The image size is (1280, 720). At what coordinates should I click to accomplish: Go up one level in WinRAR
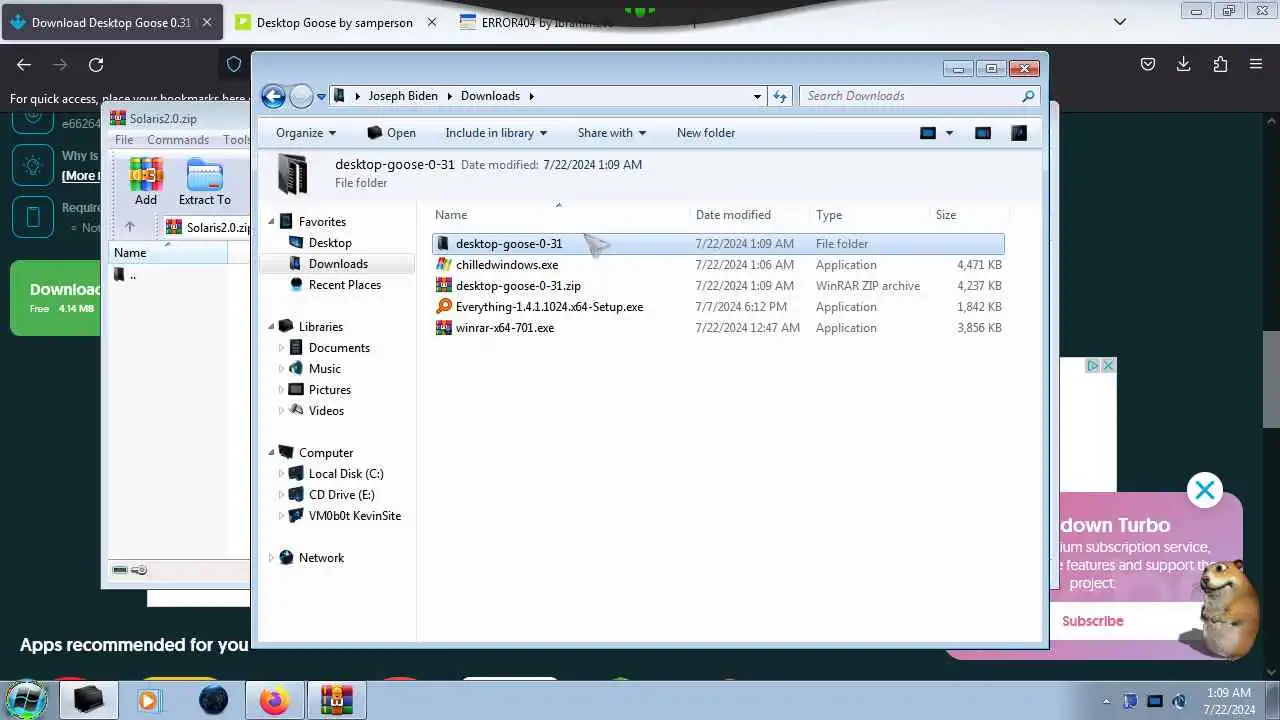click(129, 227)
